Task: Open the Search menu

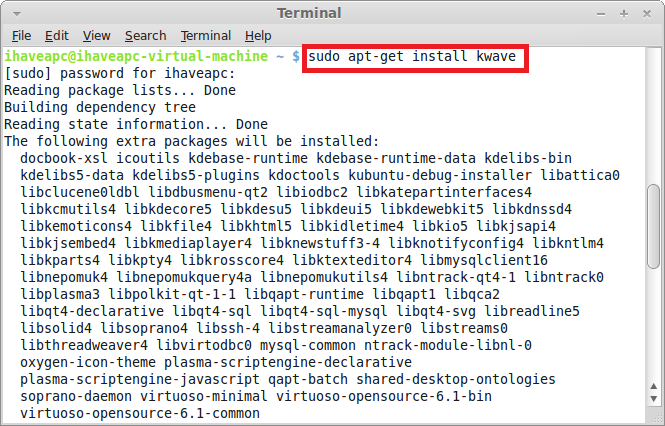Action: point(145,36)
